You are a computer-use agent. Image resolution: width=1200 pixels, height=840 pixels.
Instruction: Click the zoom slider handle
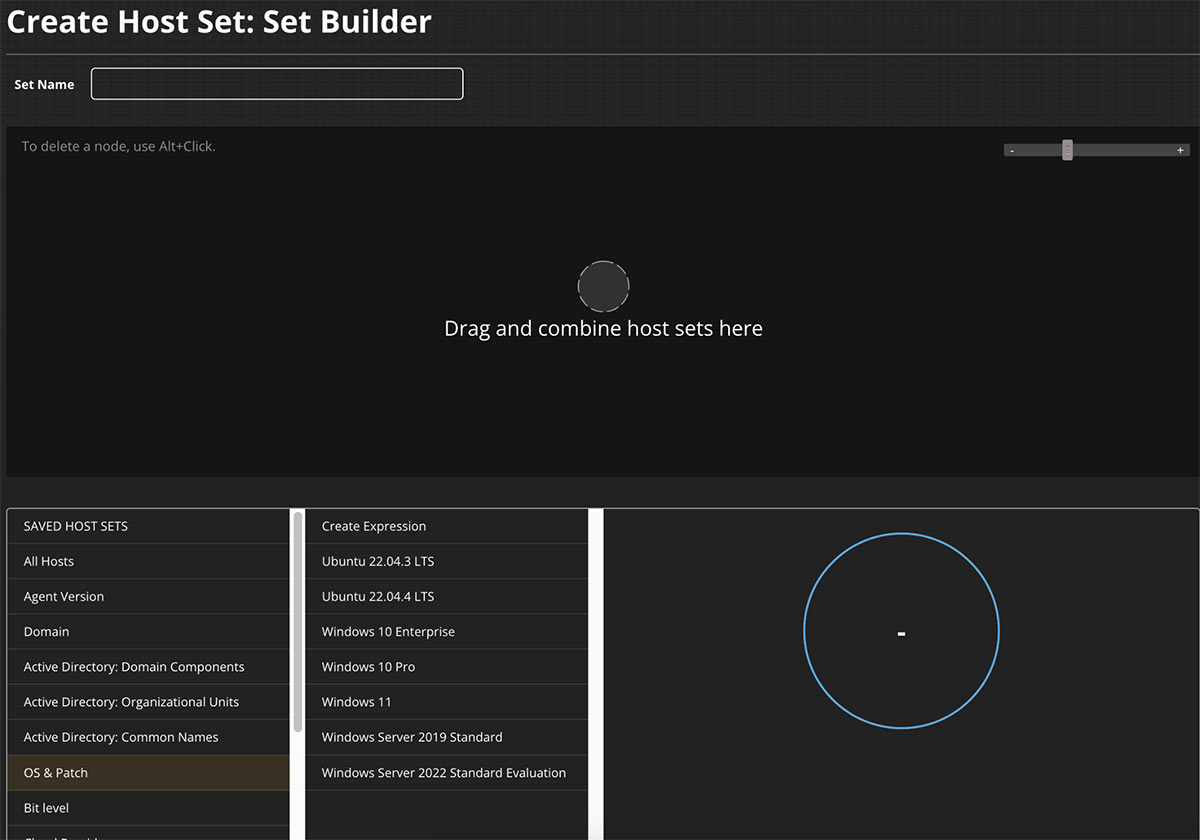click(x=1067, y=150)
